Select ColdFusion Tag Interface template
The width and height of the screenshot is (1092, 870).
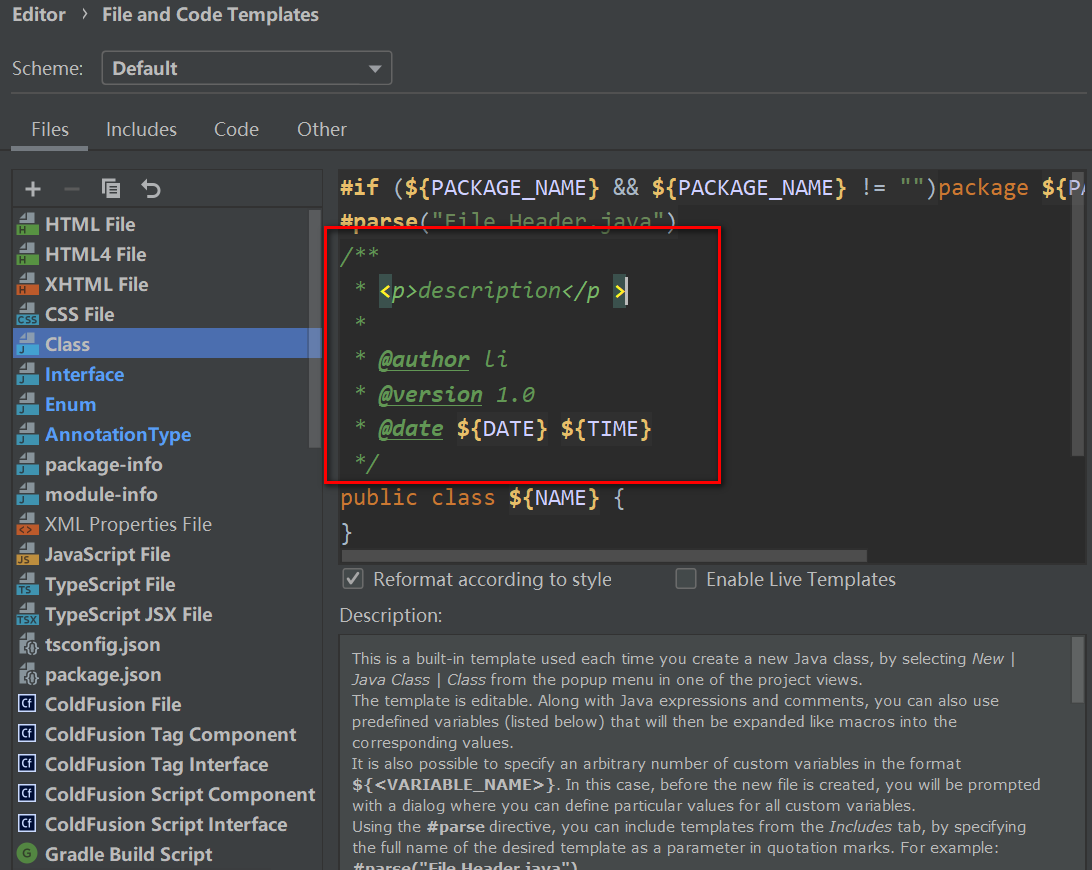pos(157,764)
